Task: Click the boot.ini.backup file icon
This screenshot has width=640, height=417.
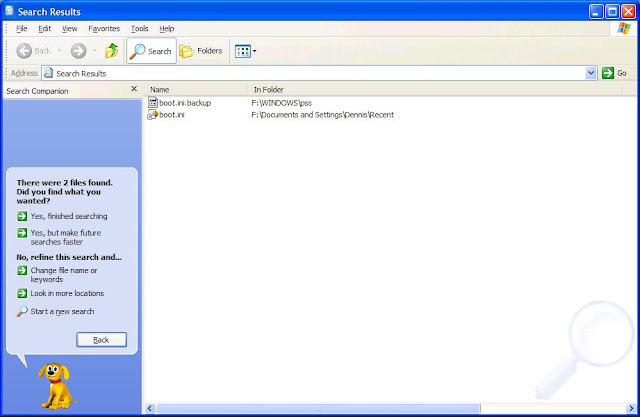Action: [153, 102]
